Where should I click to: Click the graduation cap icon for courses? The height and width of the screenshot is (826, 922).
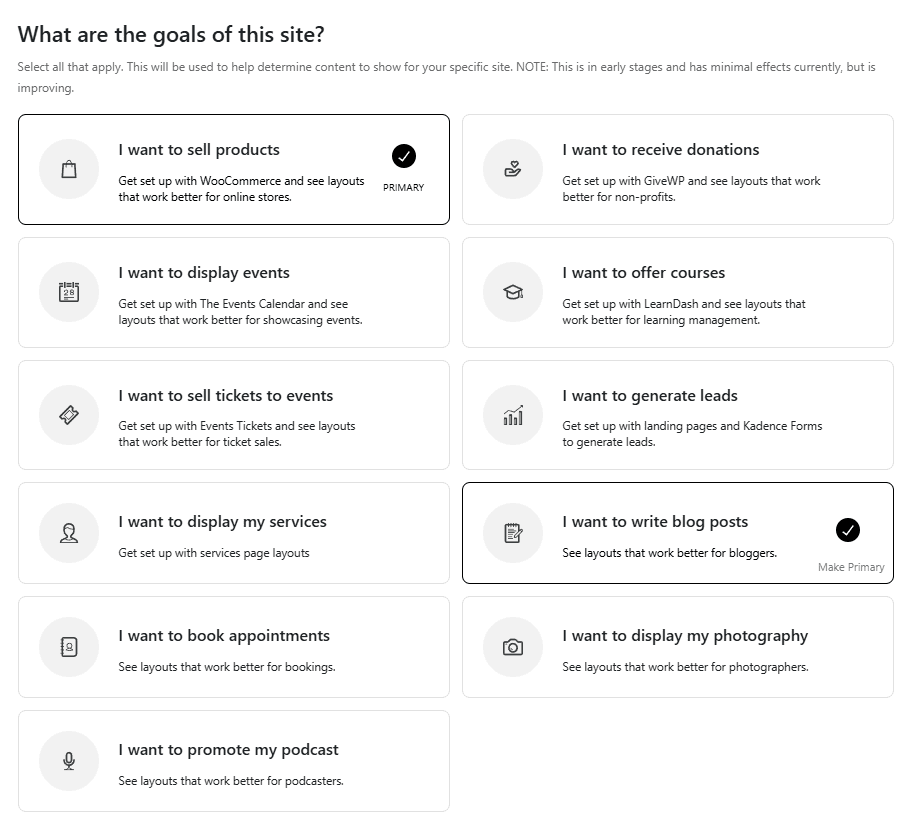(x=512, y=292)
